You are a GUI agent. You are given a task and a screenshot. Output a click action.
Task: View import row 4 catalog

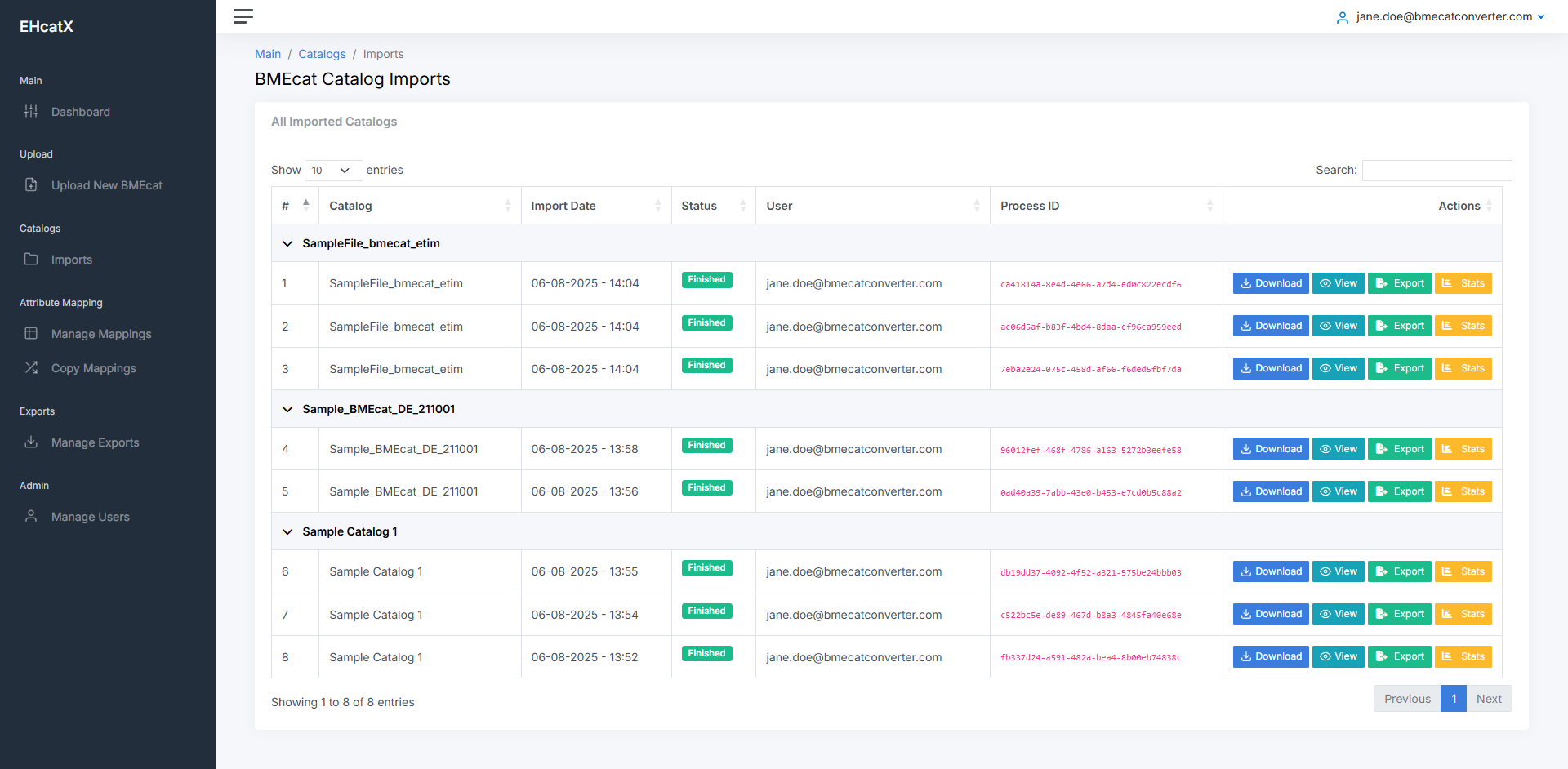pyautogui.click(x=1338, y=449)
